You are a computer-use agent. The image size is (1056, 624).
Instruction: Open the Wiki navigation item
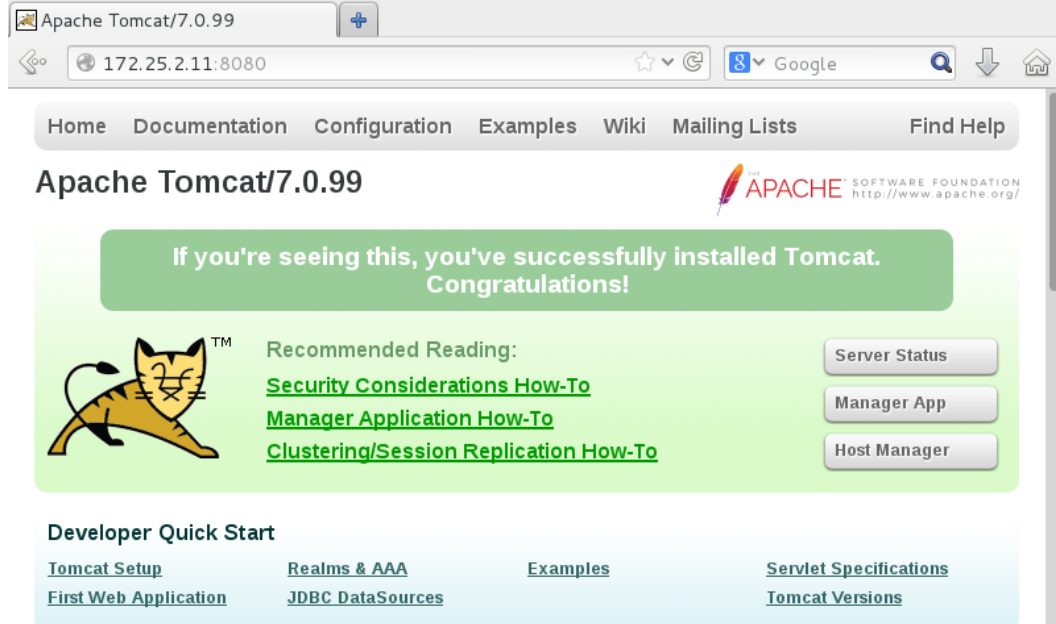tap(624, 127)
